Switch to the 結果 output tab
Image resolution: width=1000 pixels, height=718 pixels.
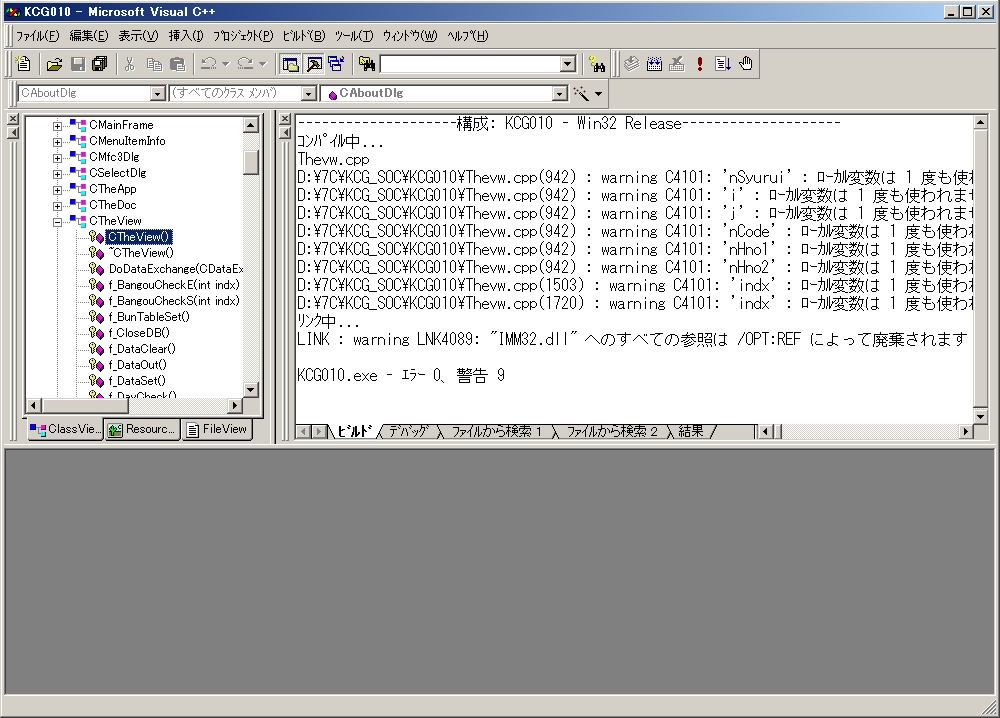pyautogui.click(x=691, y=432)
